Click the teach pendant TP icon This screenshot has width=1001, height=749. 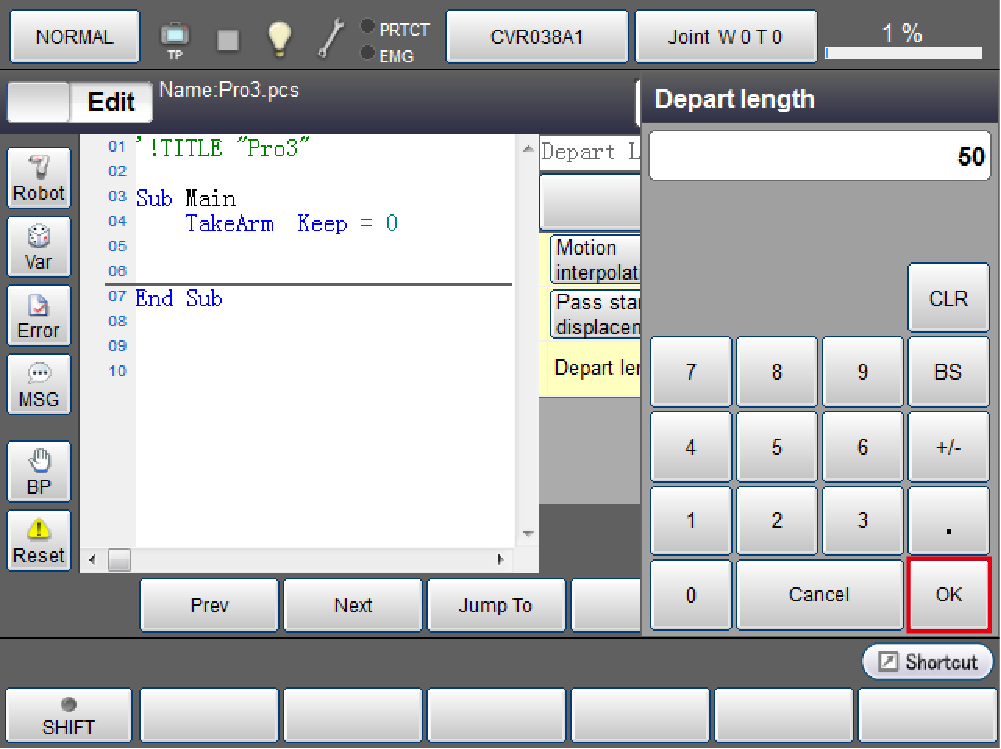click(x=175, y=38)
